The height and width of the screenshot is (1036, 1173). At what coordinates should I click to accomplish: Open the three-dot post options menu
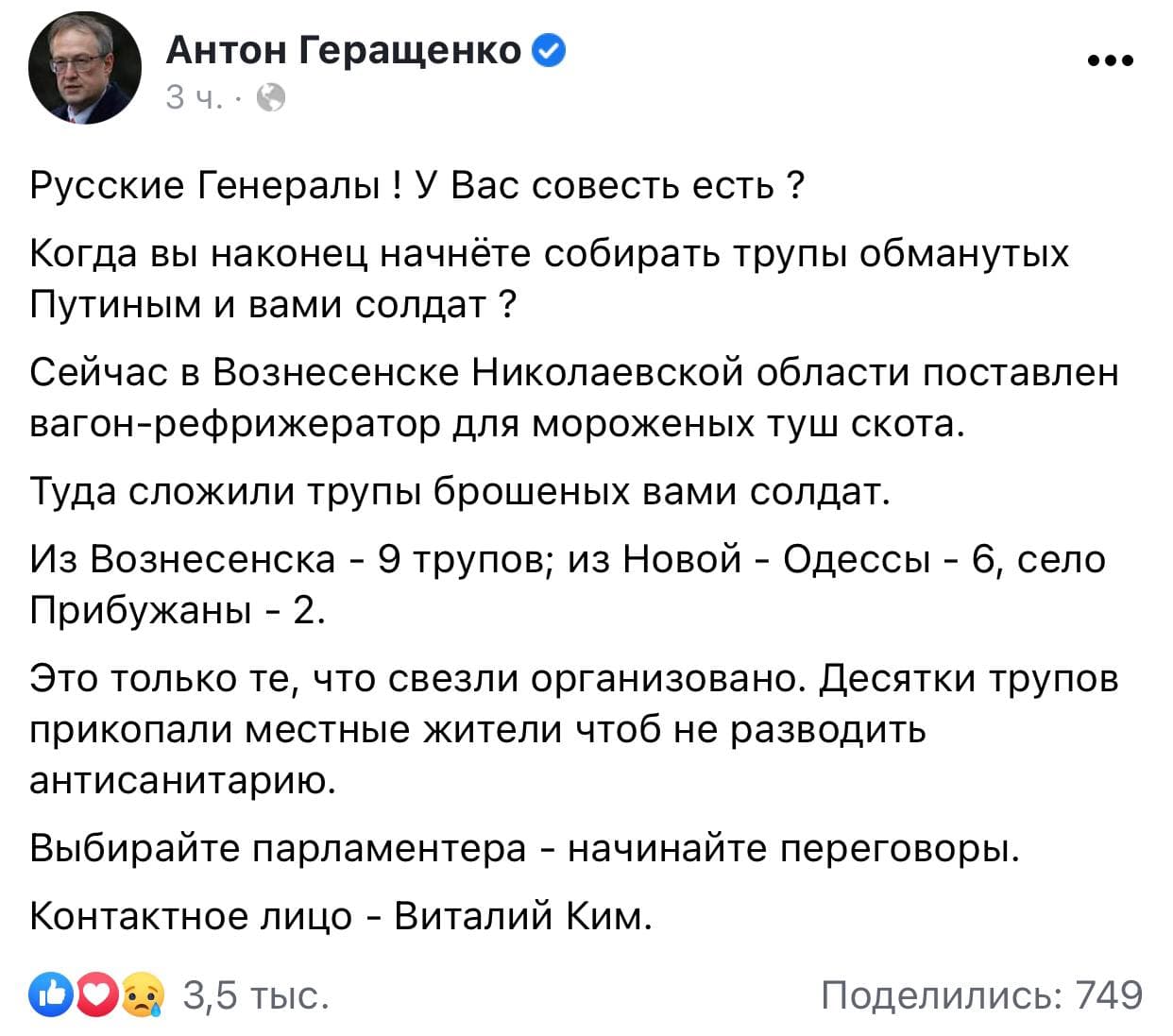[x=1110, y=61]
